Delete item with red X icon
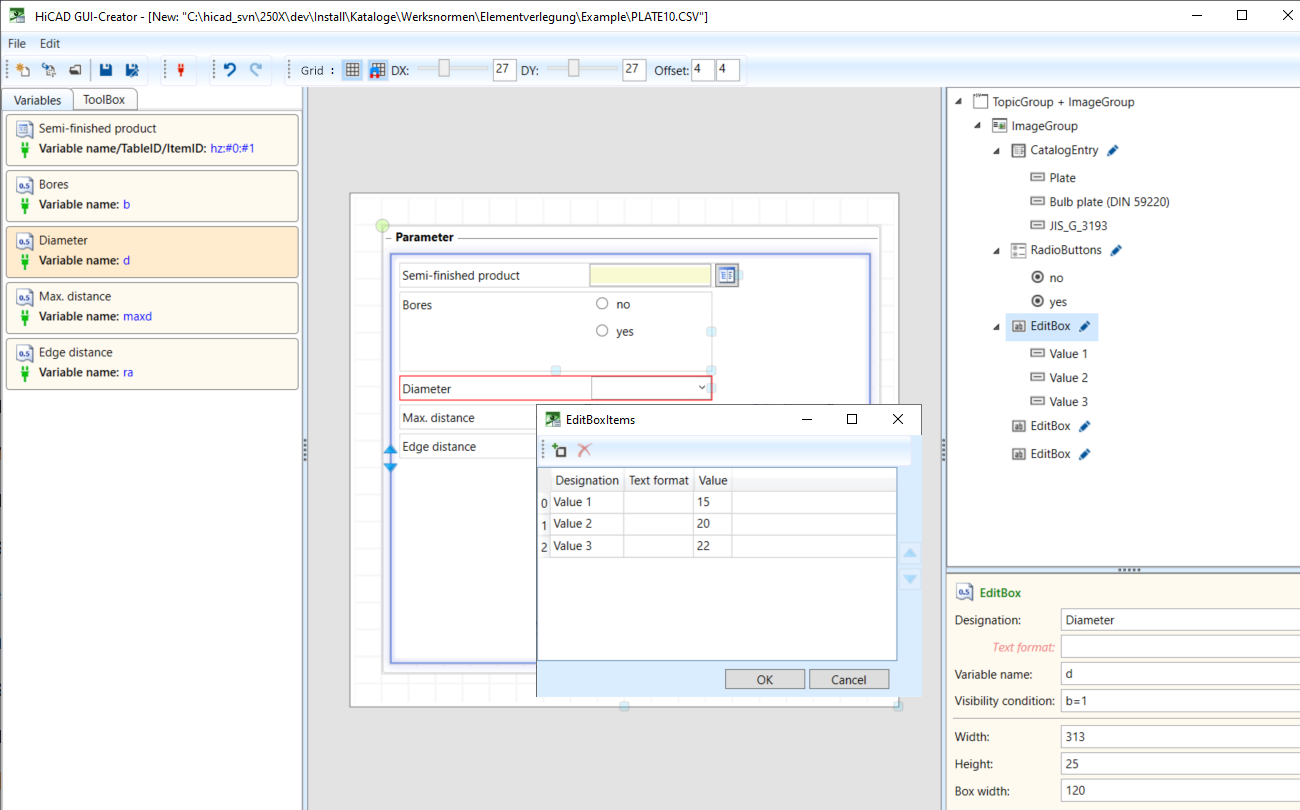 point(585,451)
